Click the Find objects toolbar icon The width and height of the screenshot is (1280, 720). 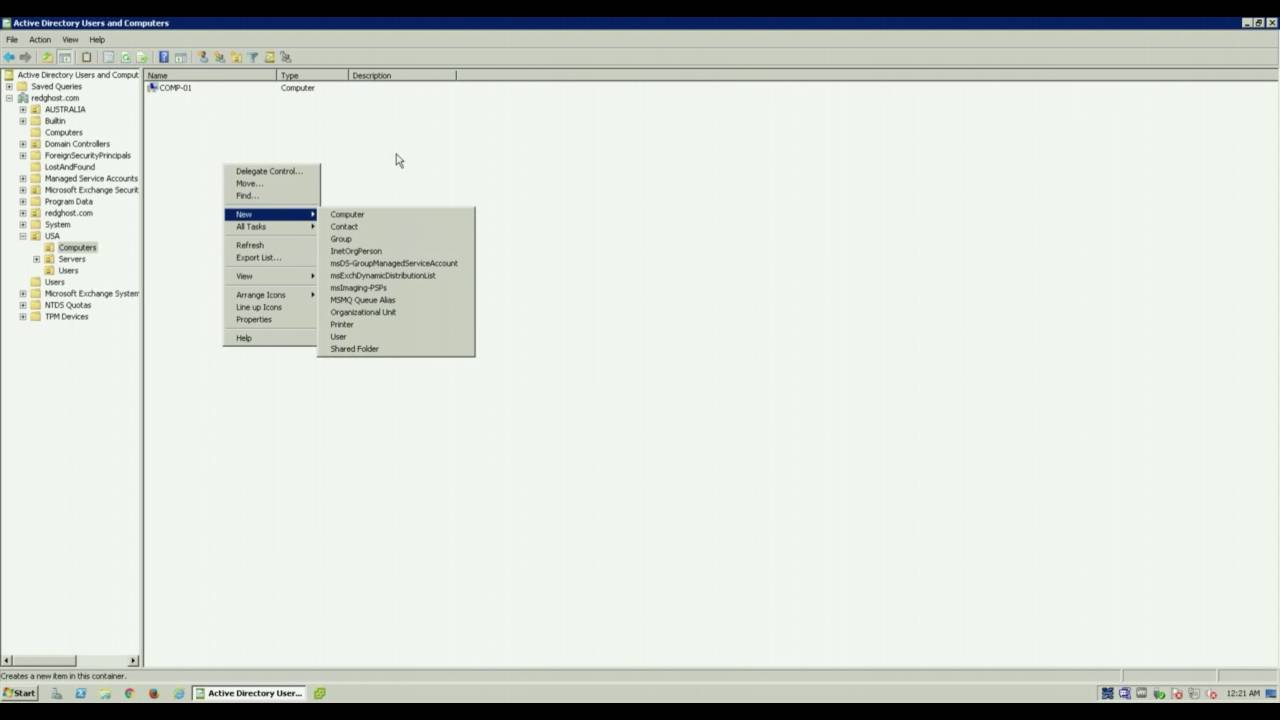pyautogui.click(x=269, y=57)
